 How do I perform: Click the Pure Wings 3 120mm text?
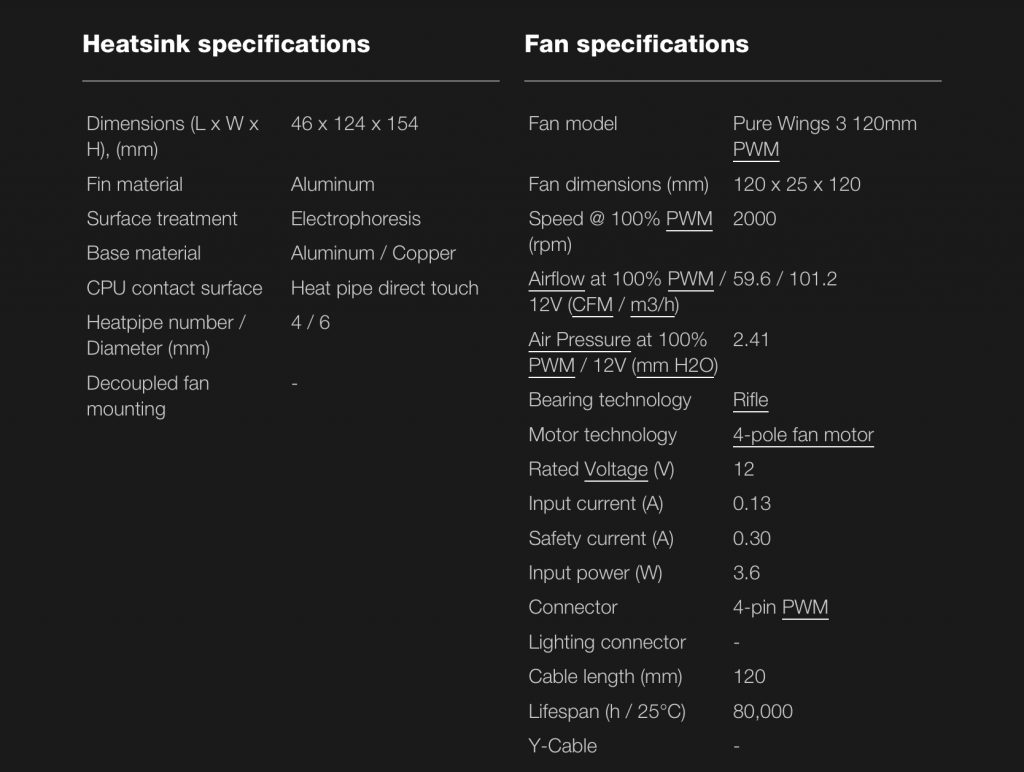(825, 123)
